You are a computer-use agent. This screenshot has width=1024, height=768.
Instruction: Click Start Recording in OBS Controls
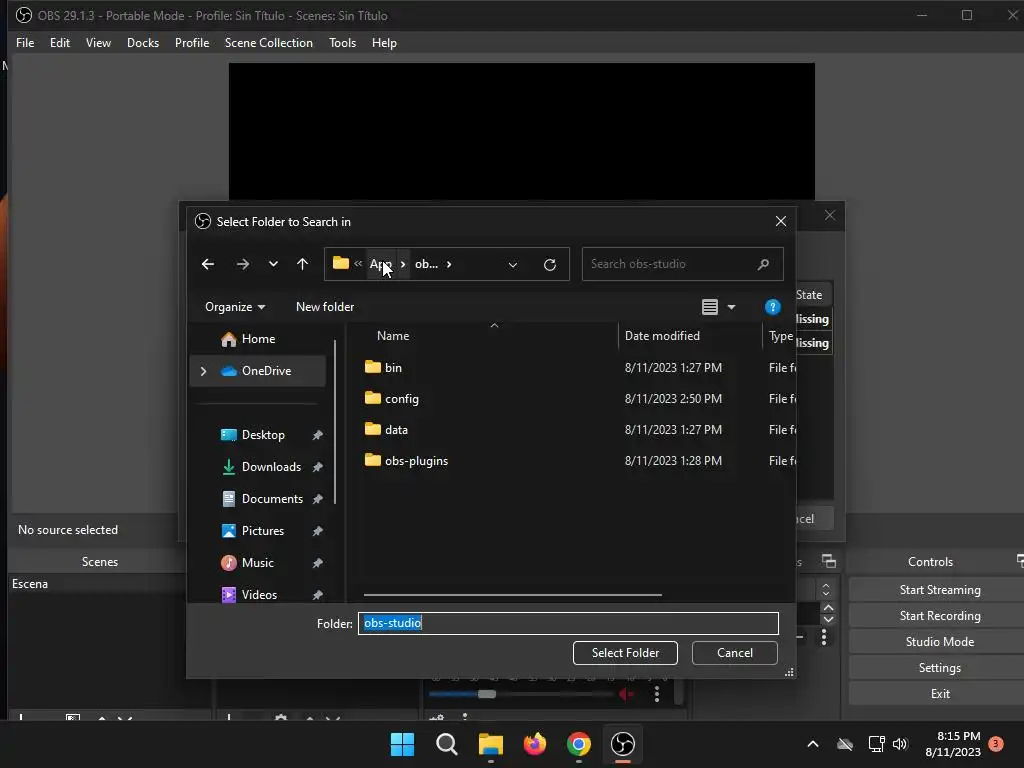pos(940,616)
